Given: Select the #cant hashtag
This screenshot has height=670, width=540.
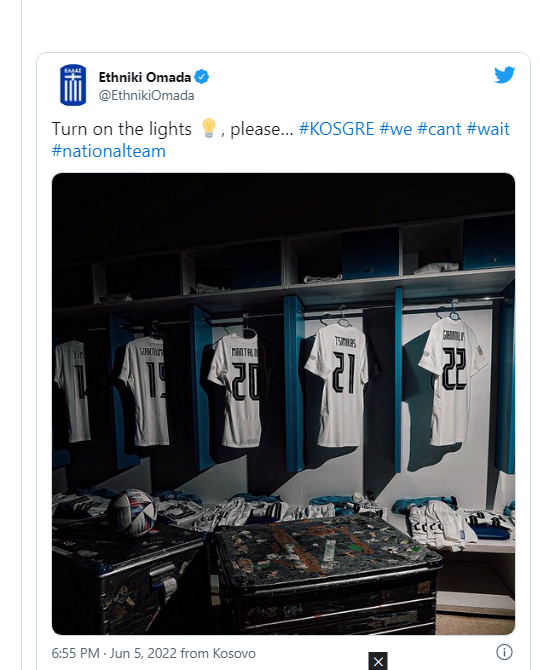Looking at the screenshot, I should [439, 129].
